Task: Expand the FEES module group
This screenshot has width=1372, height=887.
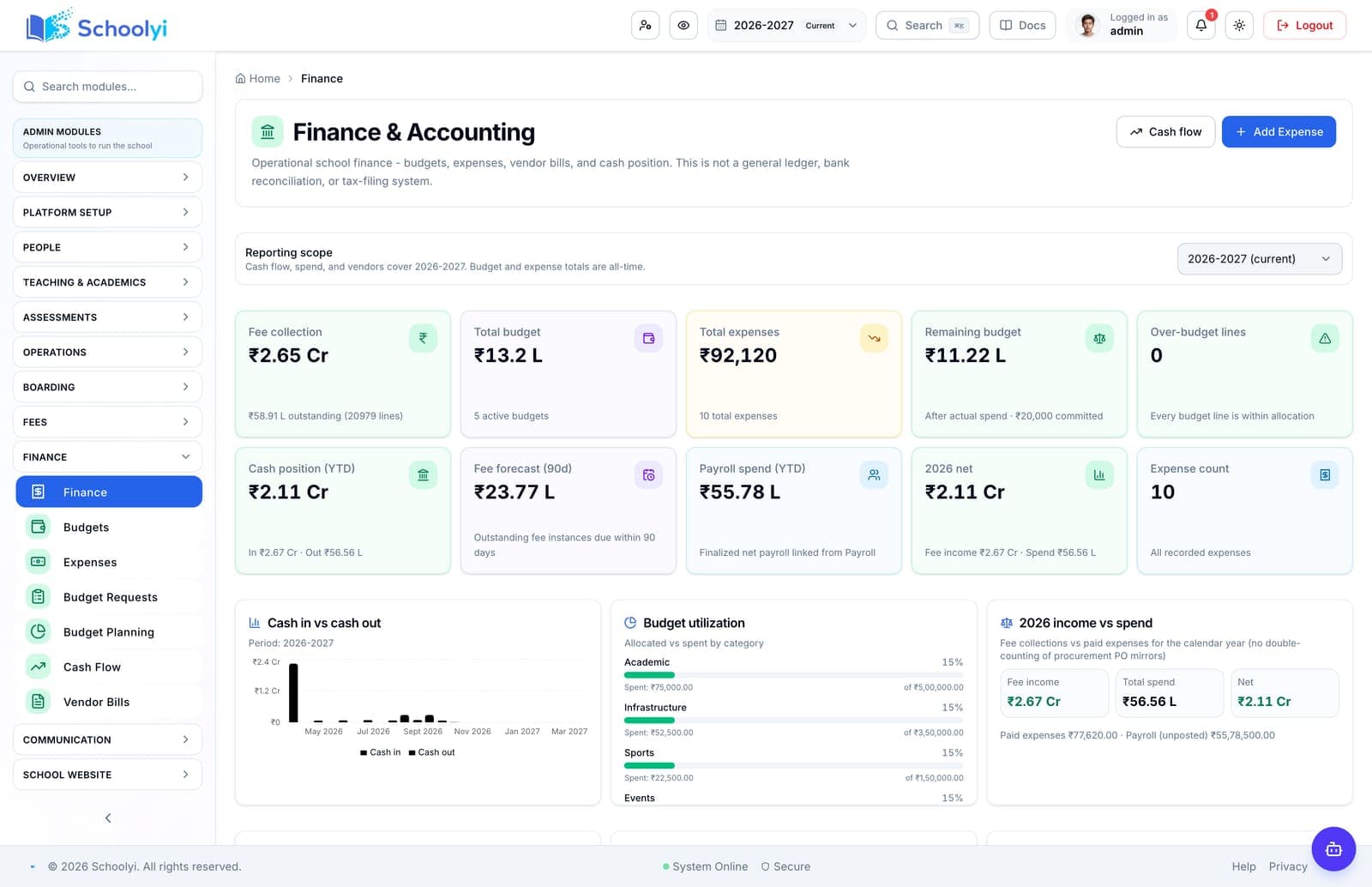Action: click(107, 422)
